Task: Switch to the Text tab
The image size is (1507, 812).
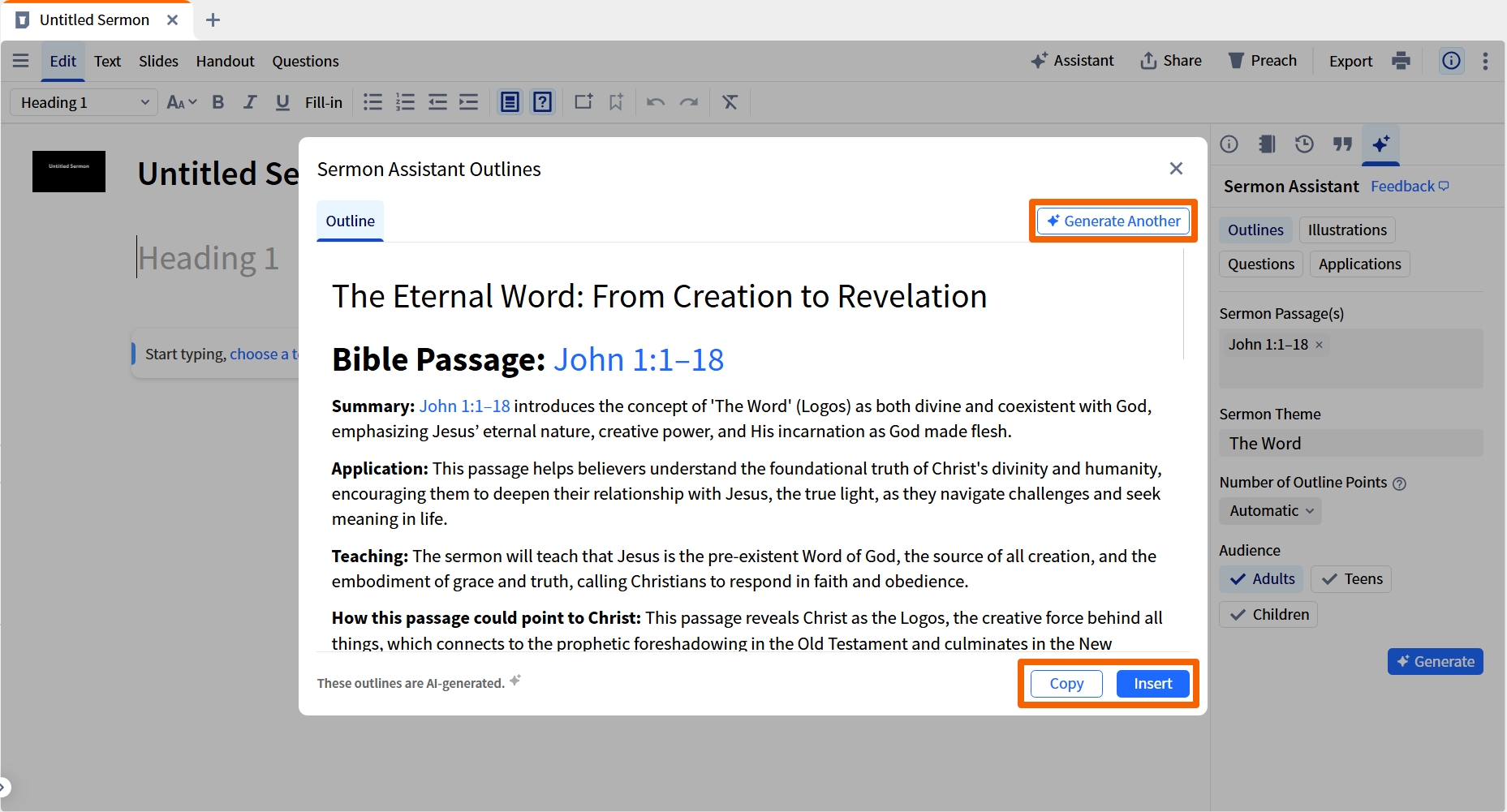Action: point(107,61)
